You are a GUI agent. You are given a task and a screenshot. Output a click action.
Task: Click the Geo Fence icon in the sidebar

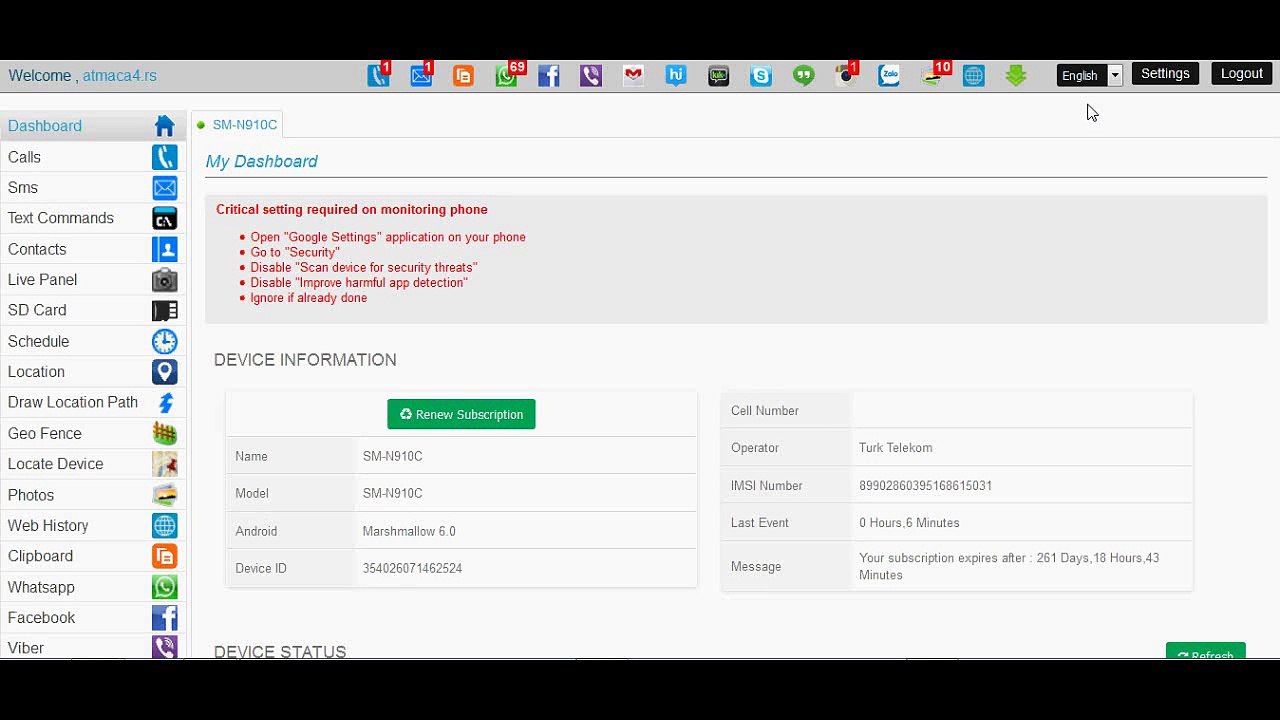pos(165,433)
